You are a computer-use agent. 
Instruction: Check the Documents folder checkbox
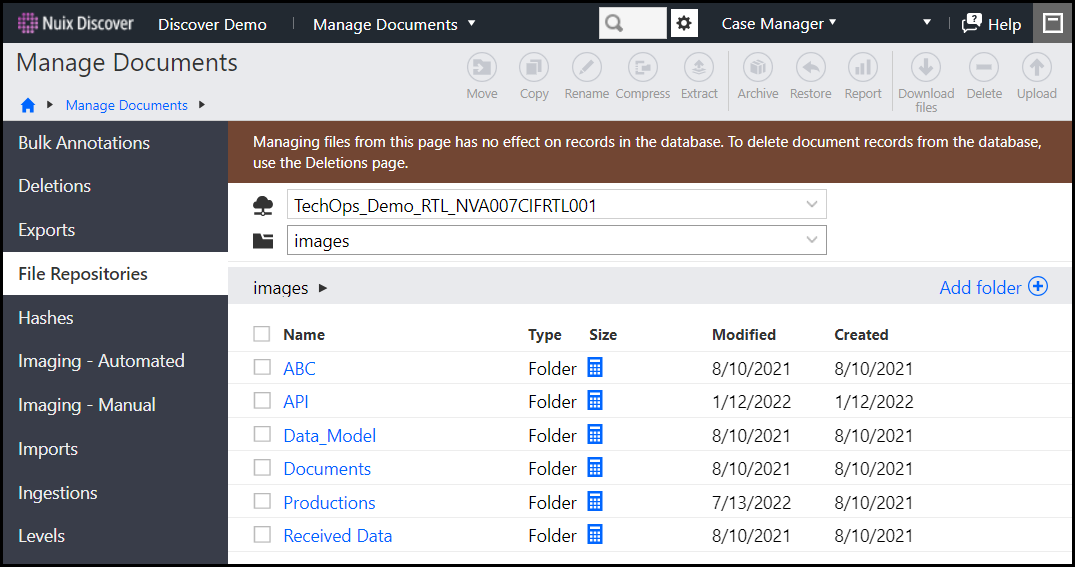coord(262,468)
